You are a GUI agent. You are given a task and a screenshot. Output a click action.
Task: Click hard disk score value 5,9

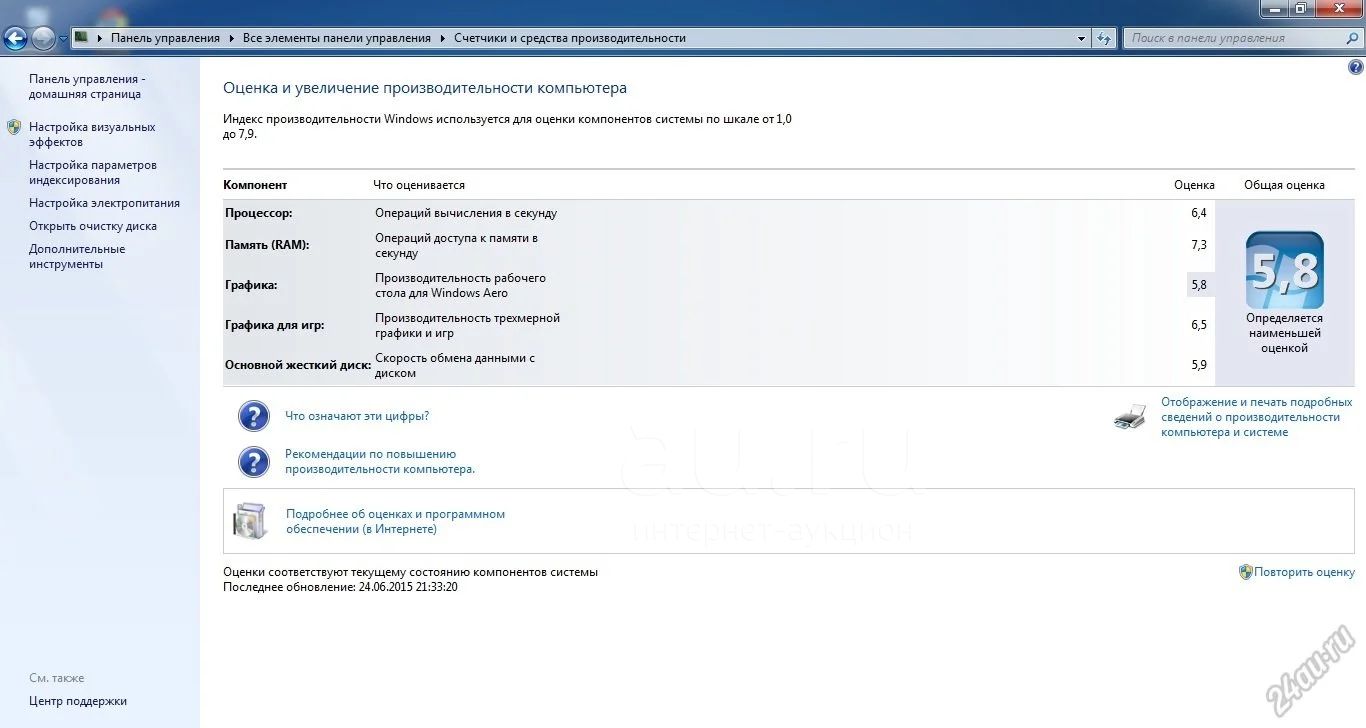1199,365
